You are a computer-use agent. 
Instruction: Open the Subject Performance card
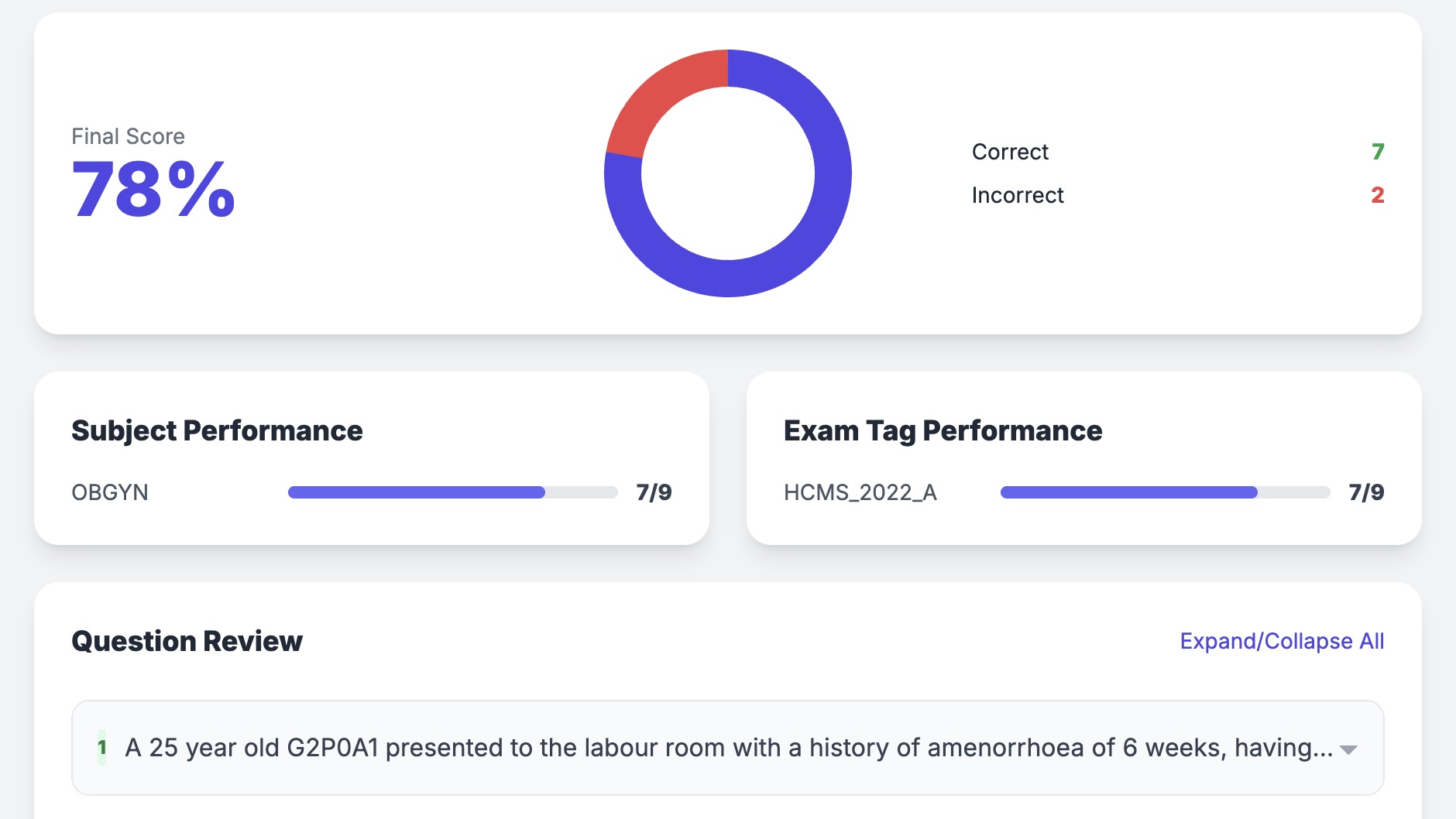[217, 430]
